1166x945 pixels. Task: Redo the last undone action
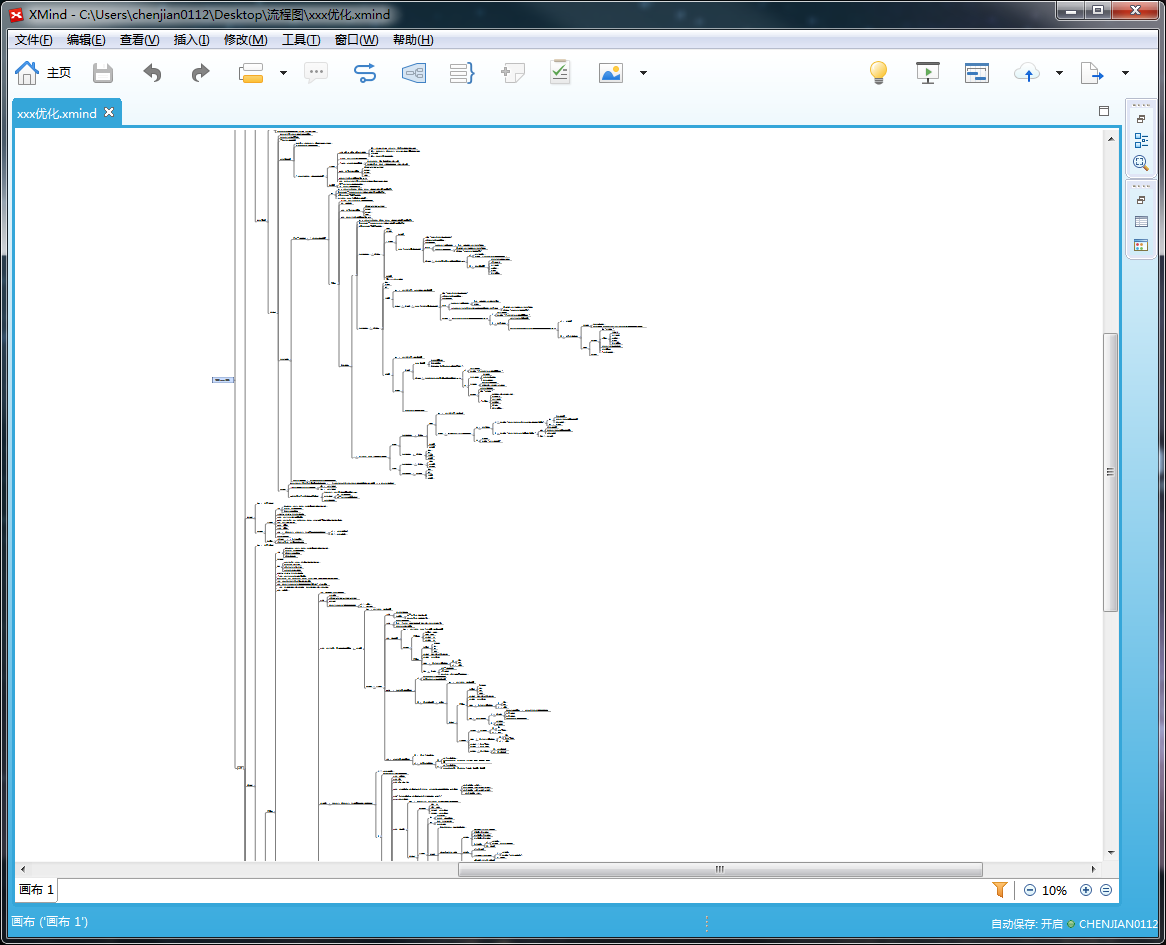tap(200, 73)
